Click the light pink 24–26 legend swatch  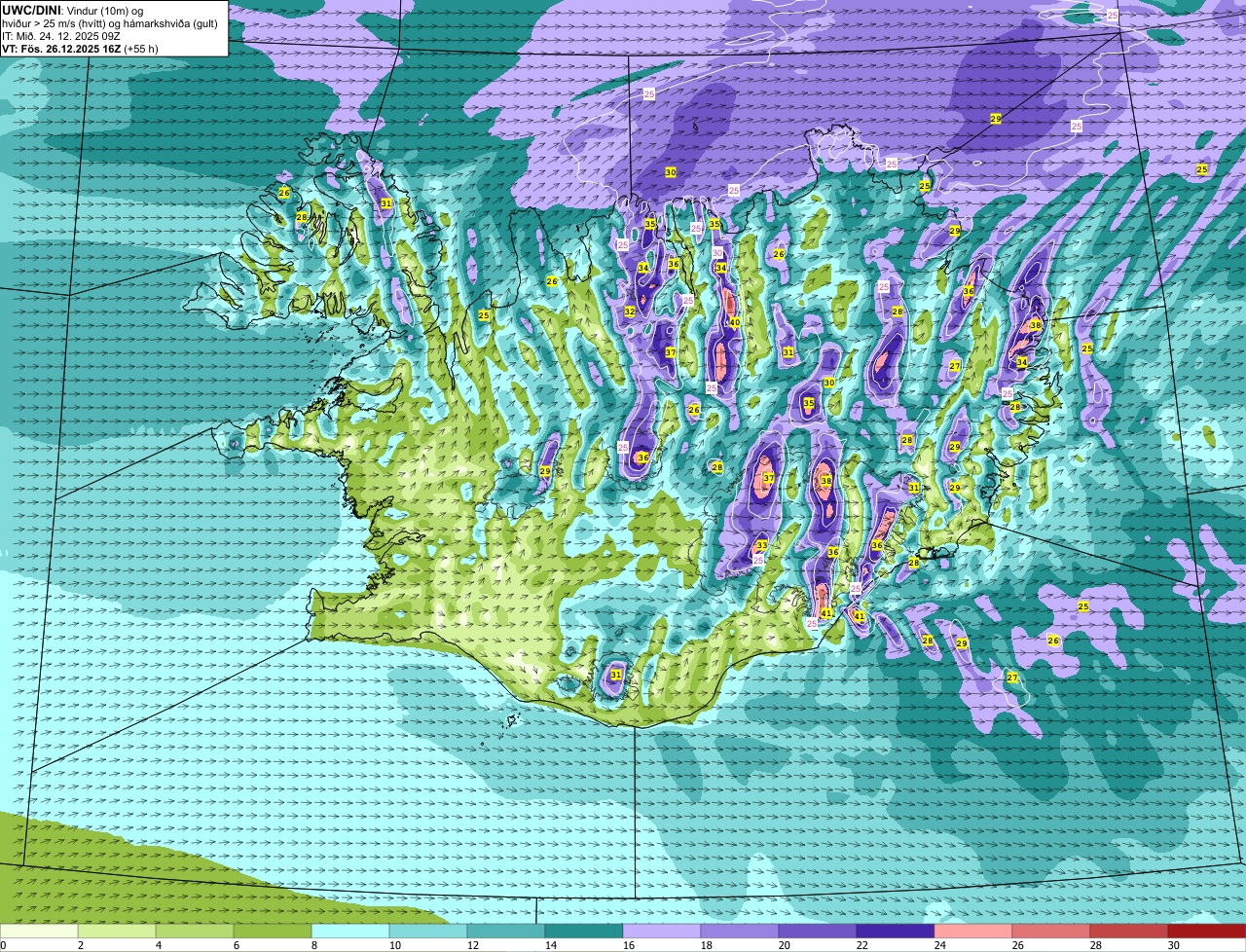(973, 931)
